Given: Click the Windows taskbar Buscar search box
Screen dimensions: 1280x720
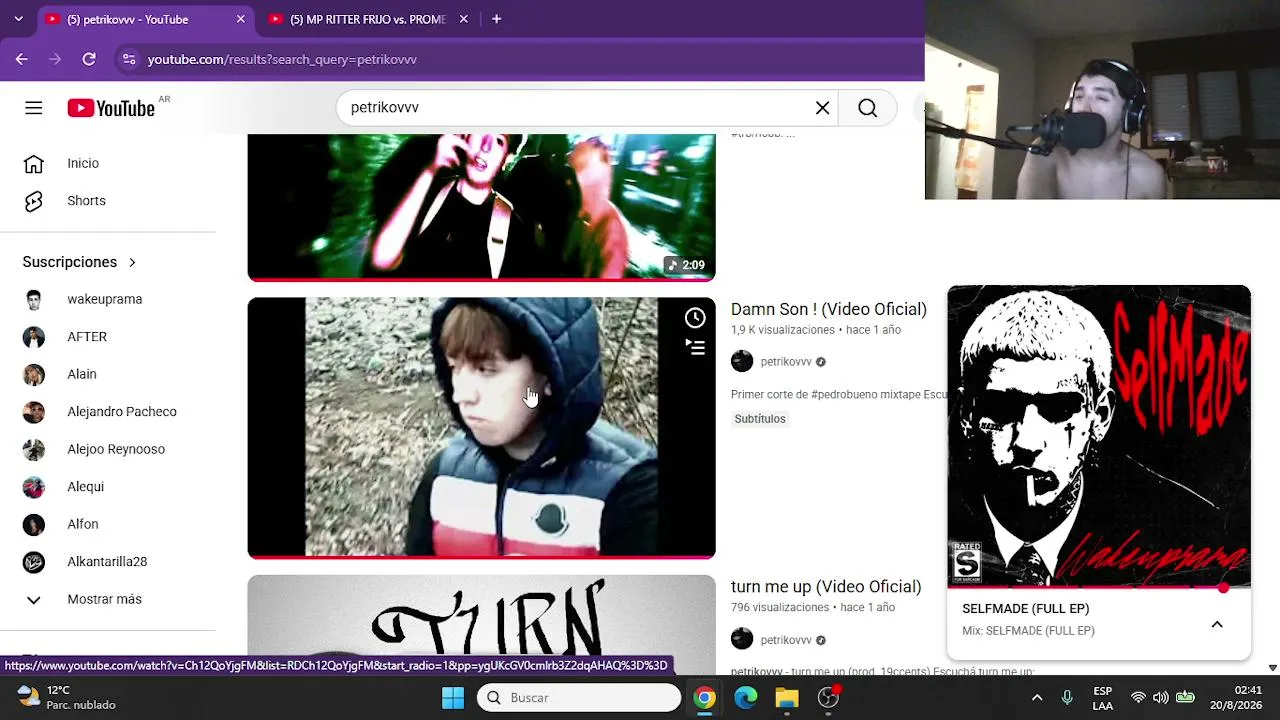Looking at the screenshot, I should point(579,698).
